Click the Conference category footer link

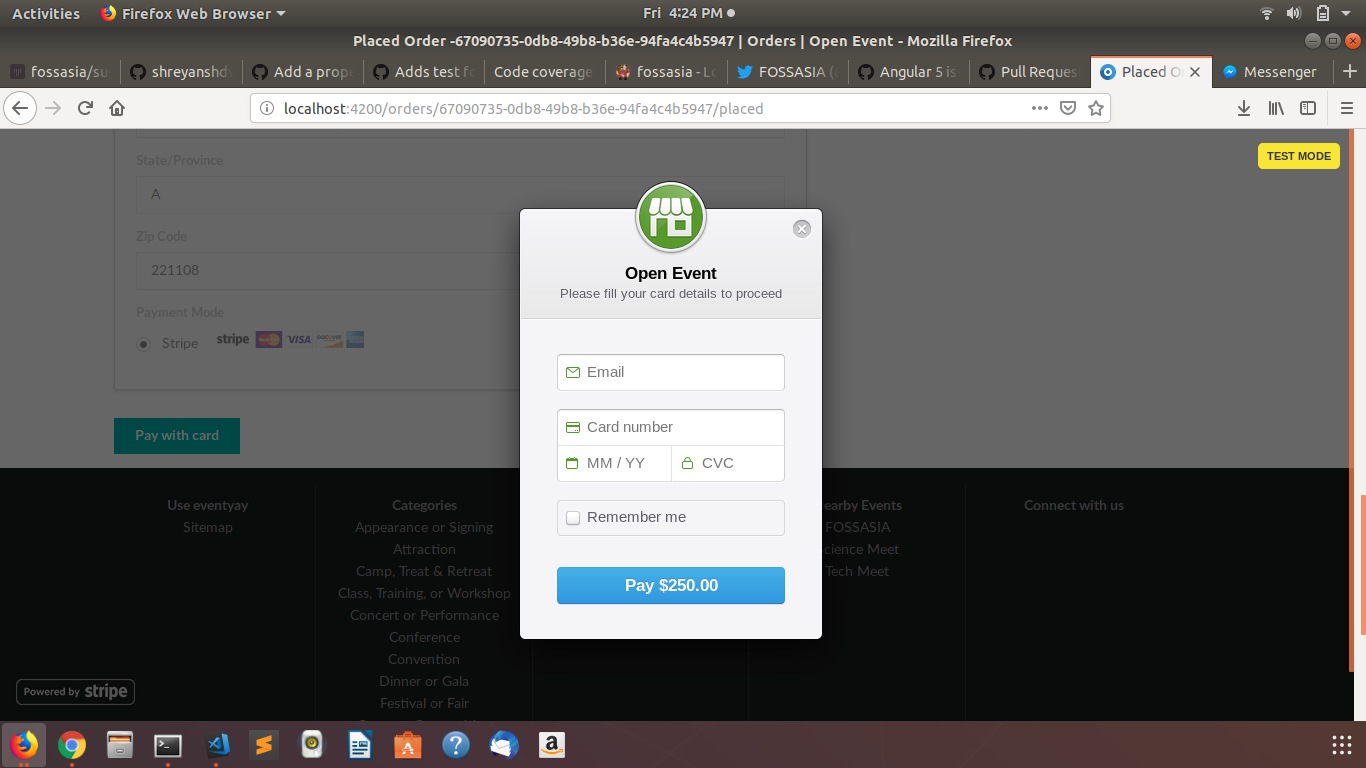pyautogui.click(x=424, y=637)
